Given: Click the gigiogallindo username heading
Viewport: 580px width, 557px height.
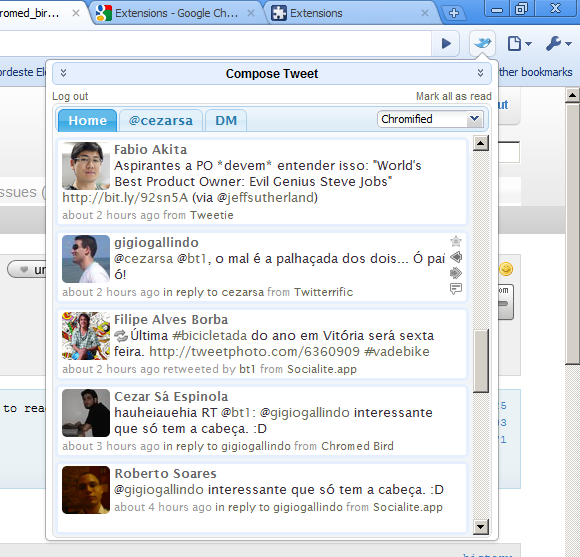Looking at the screenshot, I should [x=156, y=243].
